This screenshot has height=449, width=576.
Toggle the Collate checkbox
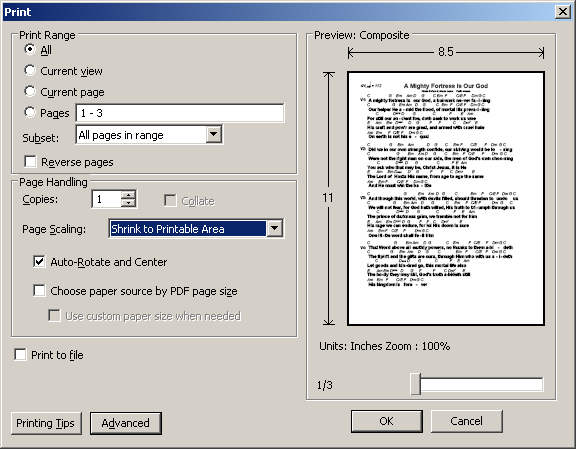170,201
